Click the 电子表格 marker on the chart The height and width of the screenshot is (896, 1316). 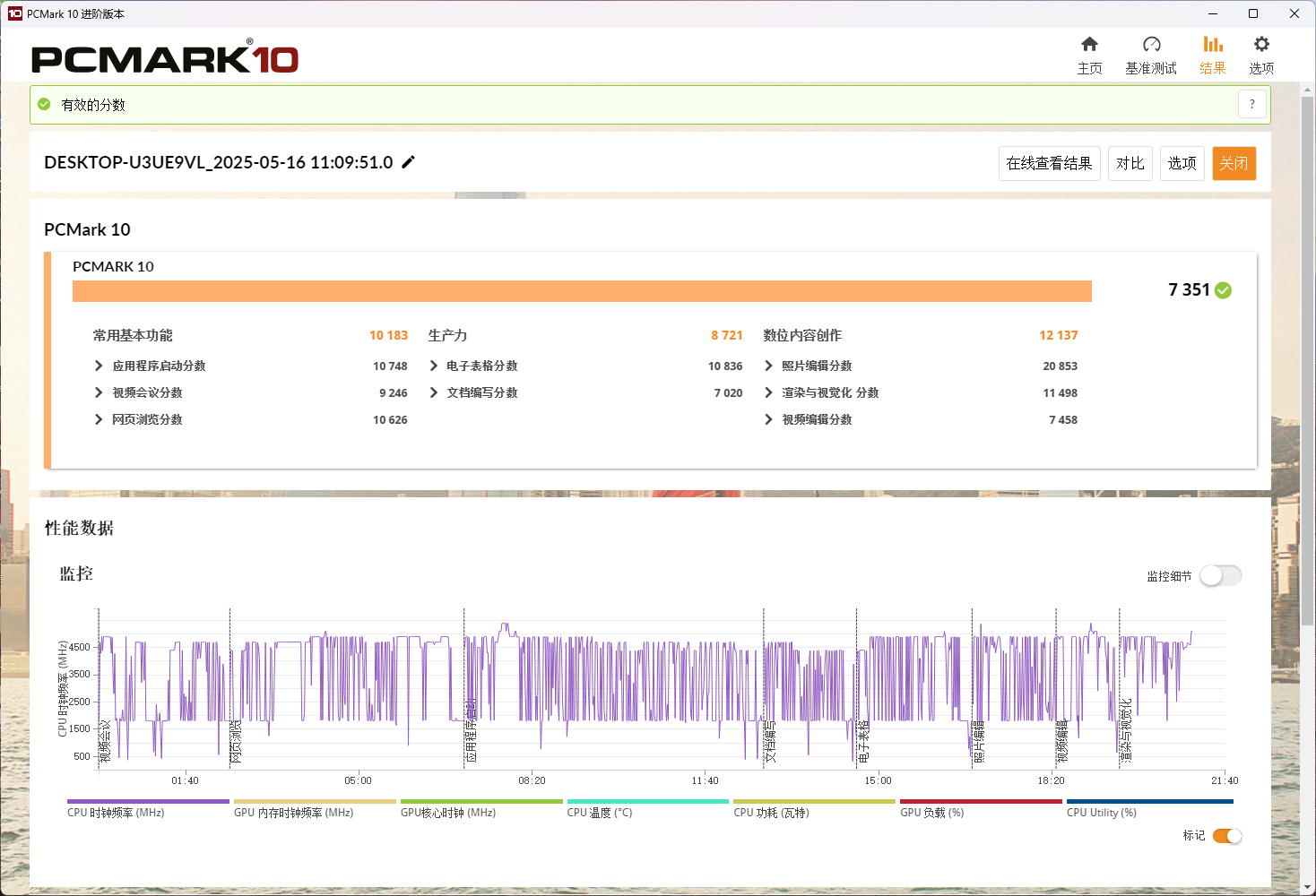863,741
